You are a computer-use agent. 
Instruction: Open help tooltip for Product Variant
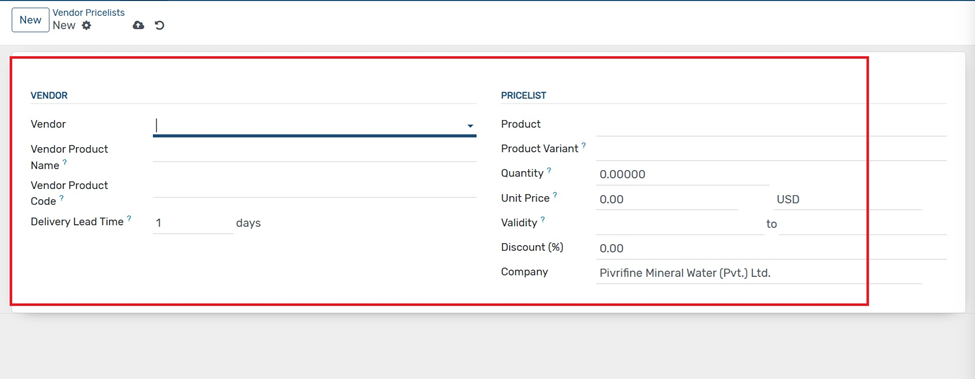(x=584, y=146)
